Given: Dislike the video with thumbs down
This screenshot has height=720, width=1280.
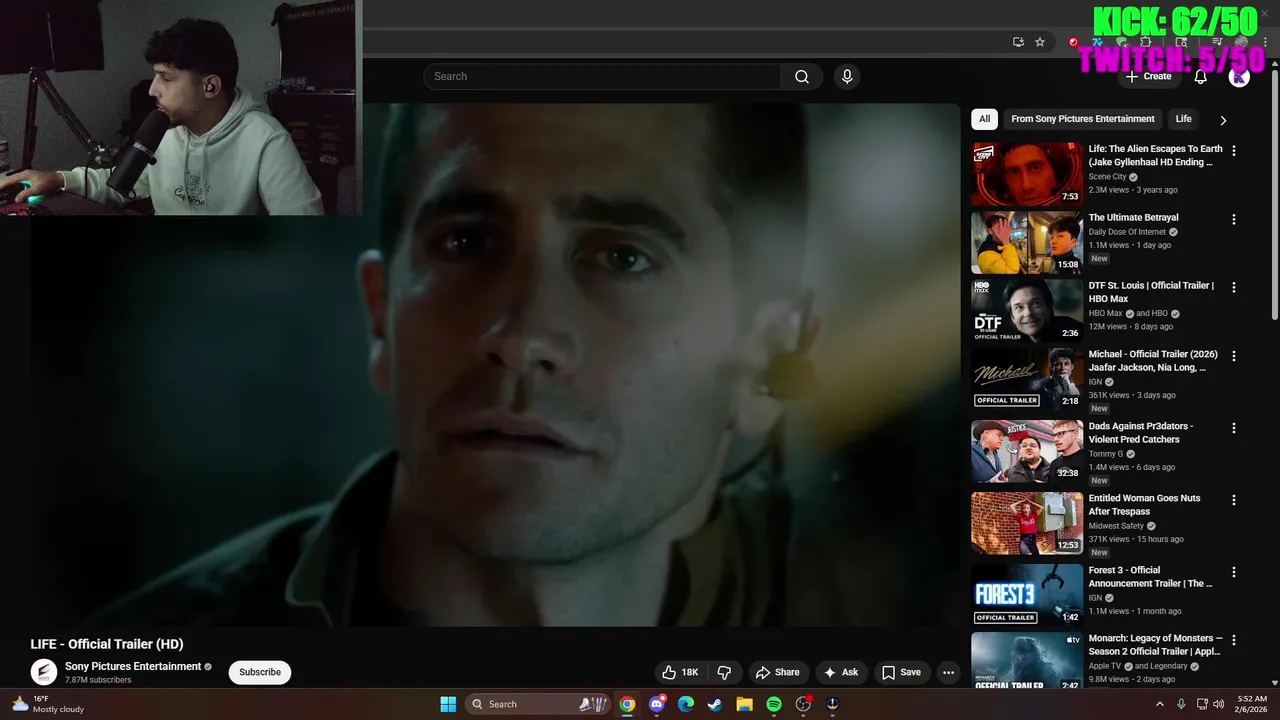Looking at the screenshot, I should pos(725,673).
